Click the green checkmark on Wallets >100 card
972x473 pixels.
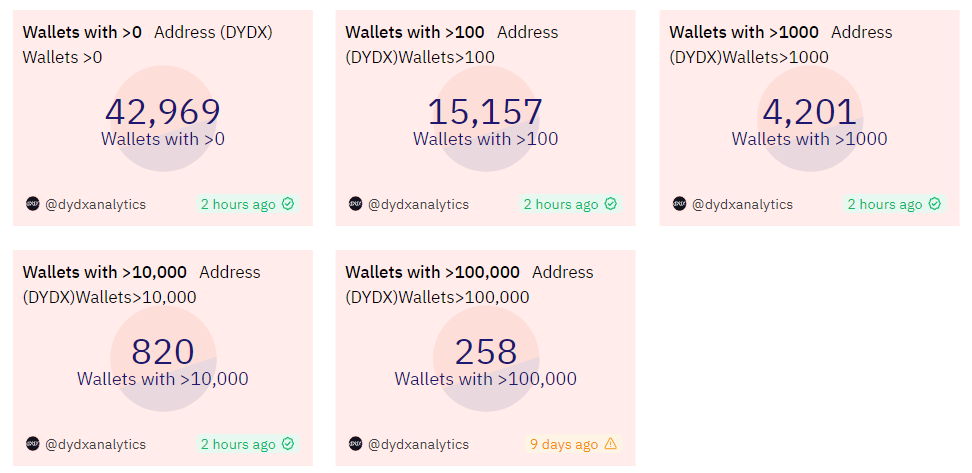[611, 204]
